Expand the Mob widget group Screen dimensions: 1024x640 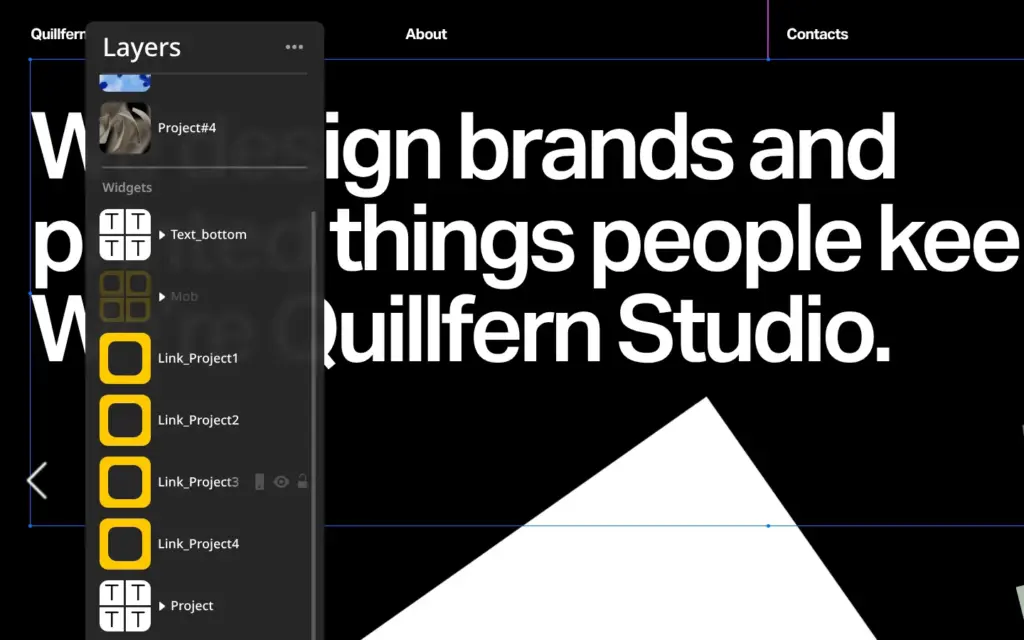[162, 296]
